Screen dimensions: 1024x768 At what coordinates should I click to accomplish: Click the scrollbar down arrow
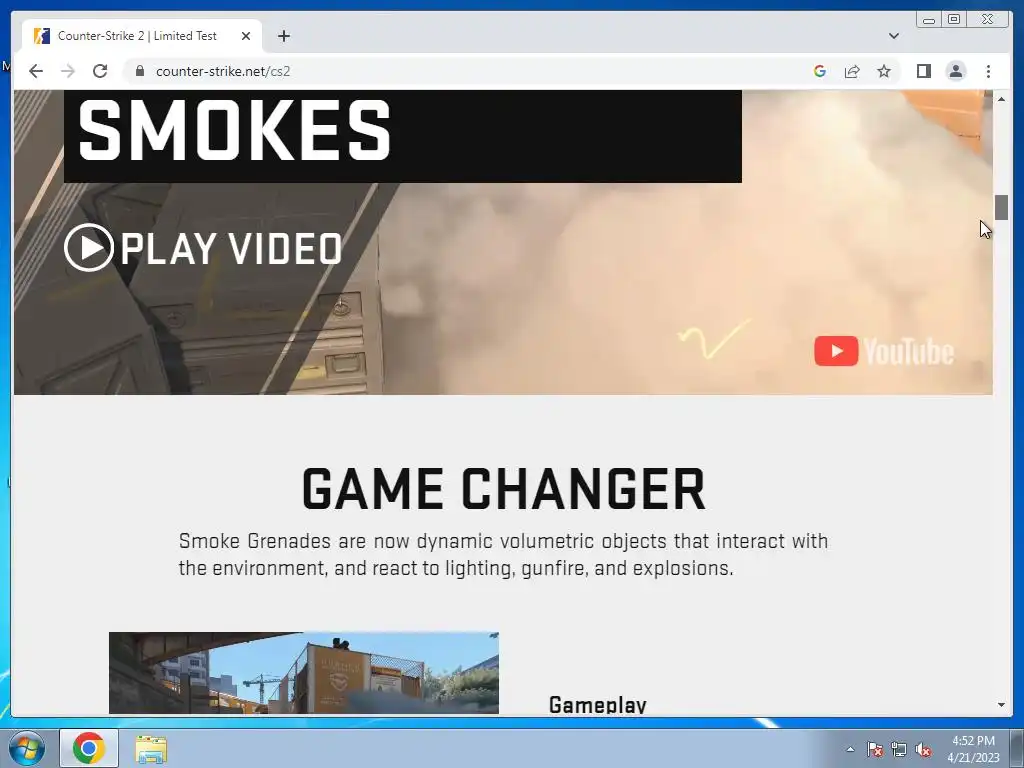[x=1001, y=705]
